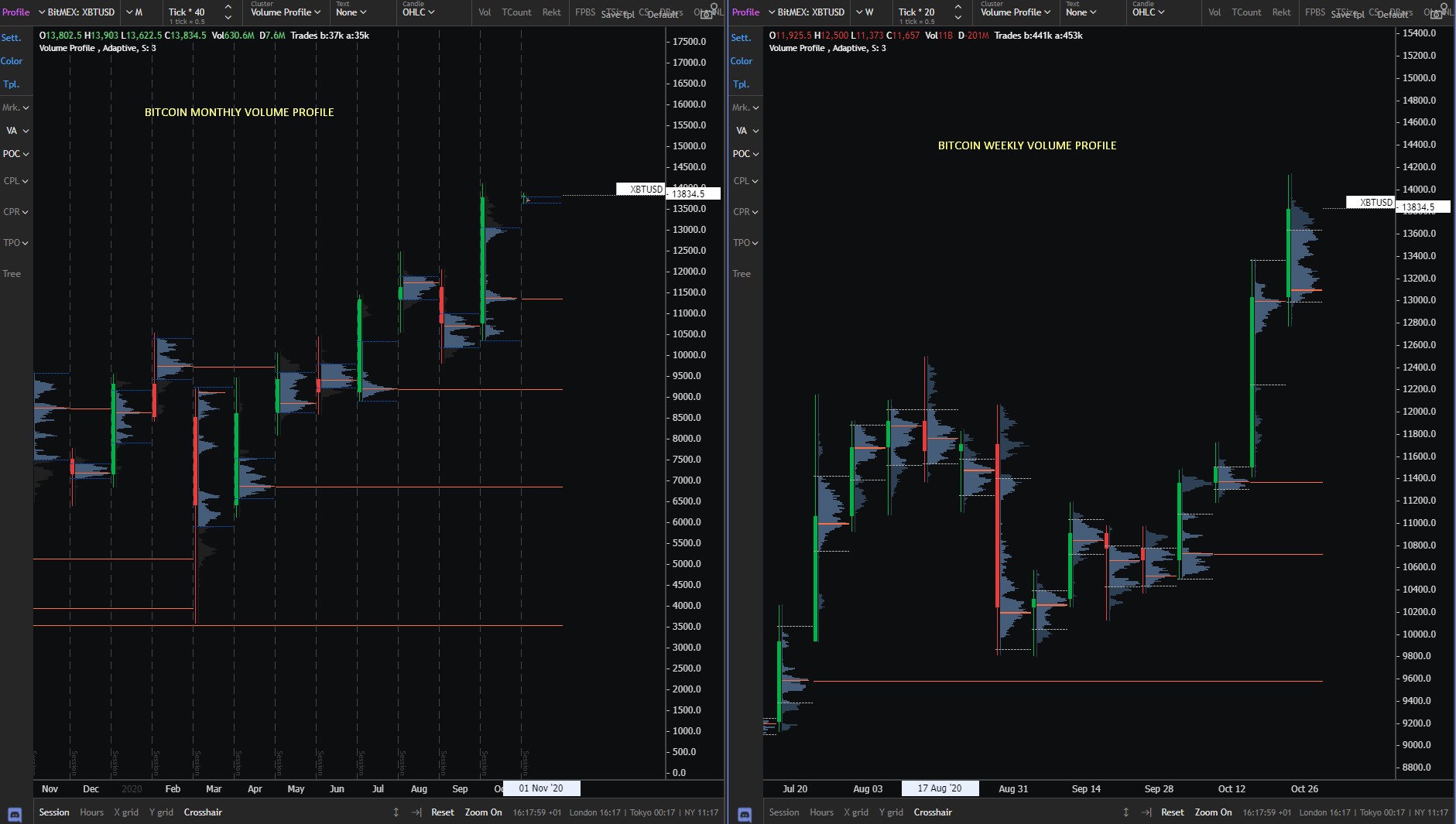Toggle Hours display in left chart
1456x824 pixels.
click(x=91, y=812)
